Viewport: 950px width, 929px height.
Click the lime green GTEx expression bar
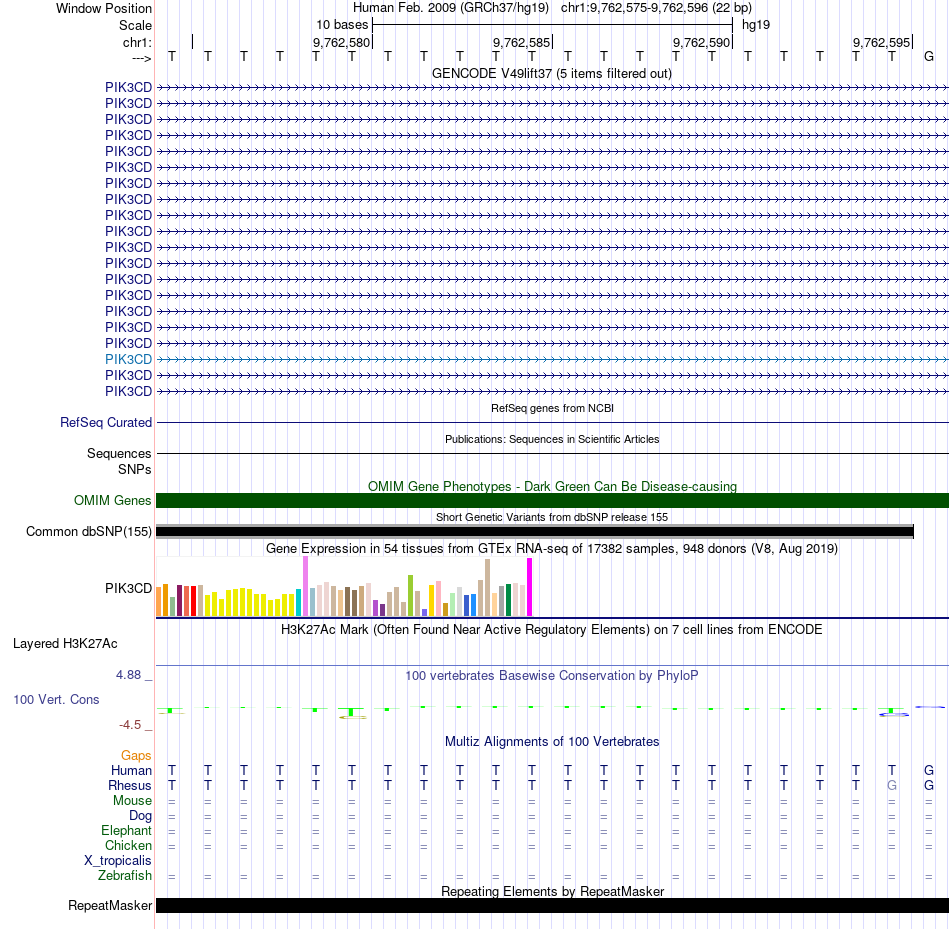click(411, 596)
